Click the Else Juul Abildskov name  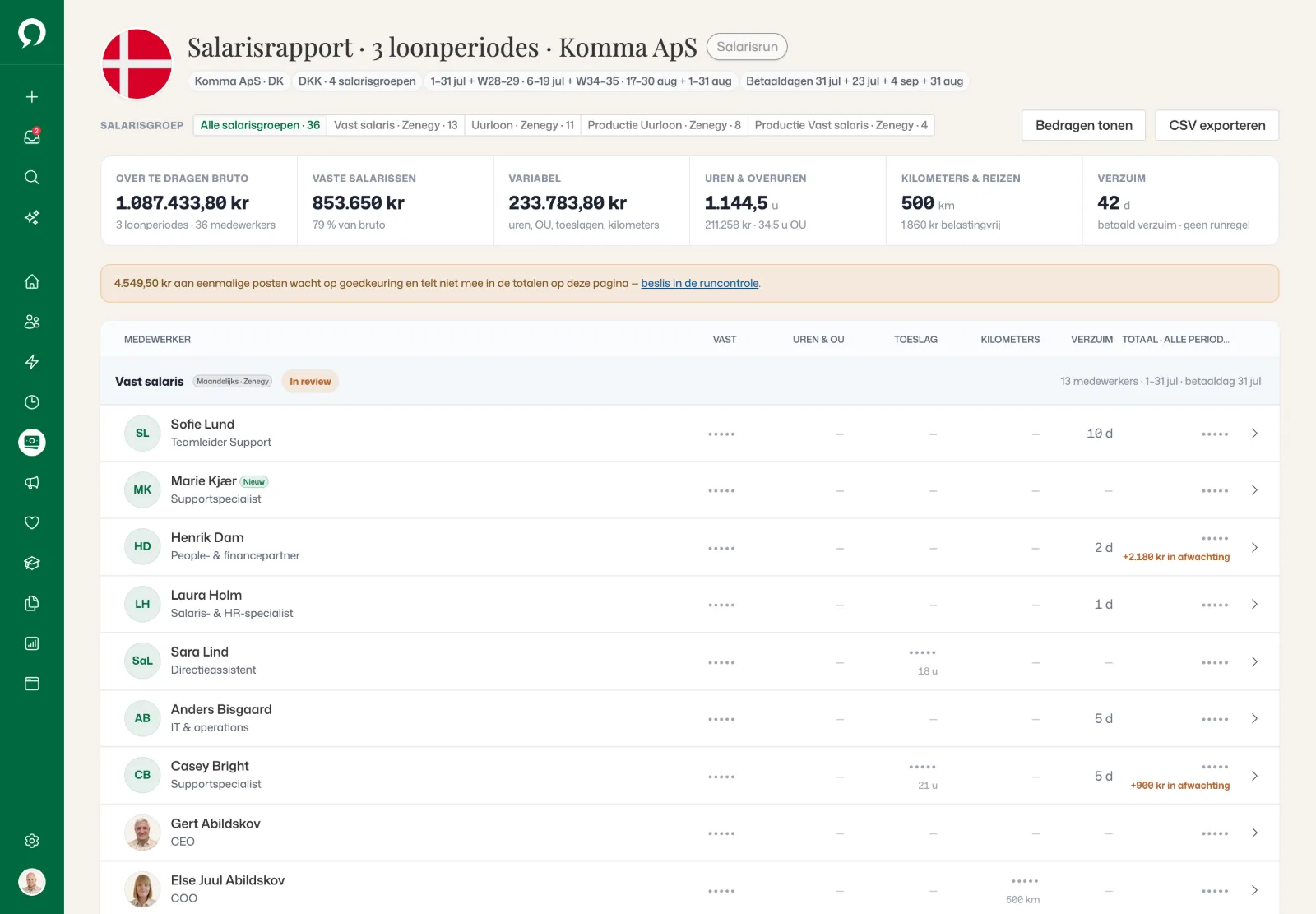pos(228,880)
